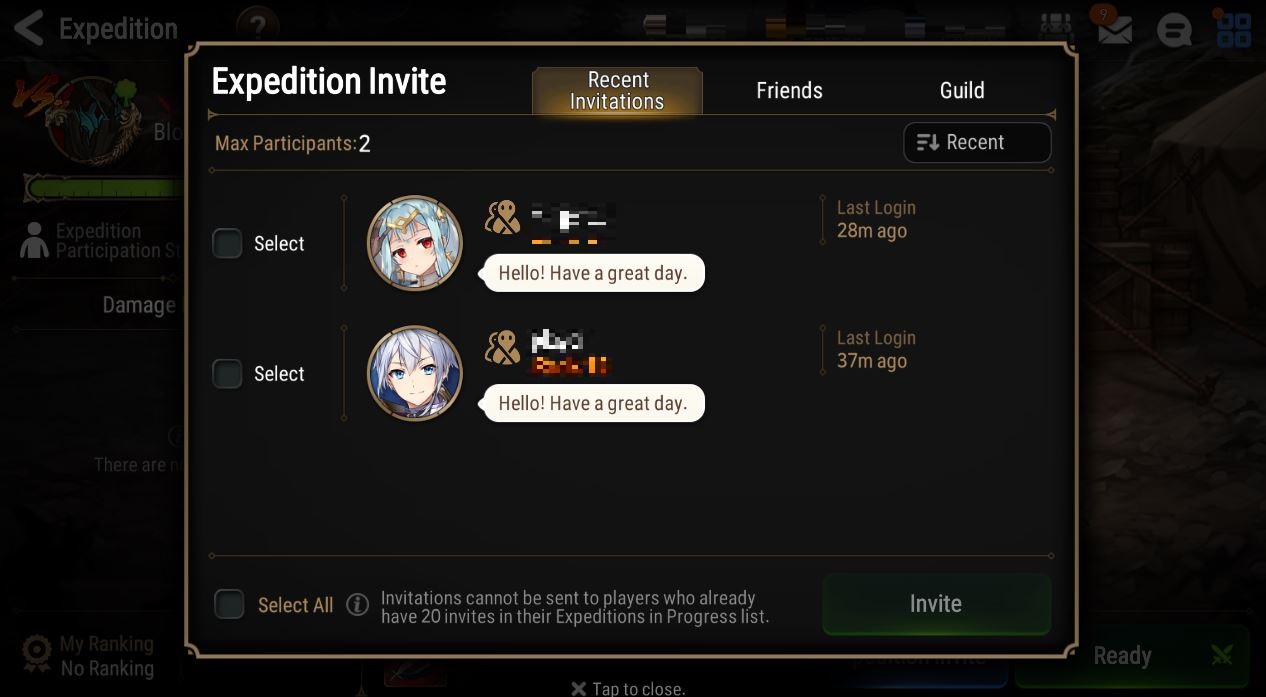Click the green Invite button
Image resolution: width=1266 pixels, height=697 pixels.
(936, 604)
